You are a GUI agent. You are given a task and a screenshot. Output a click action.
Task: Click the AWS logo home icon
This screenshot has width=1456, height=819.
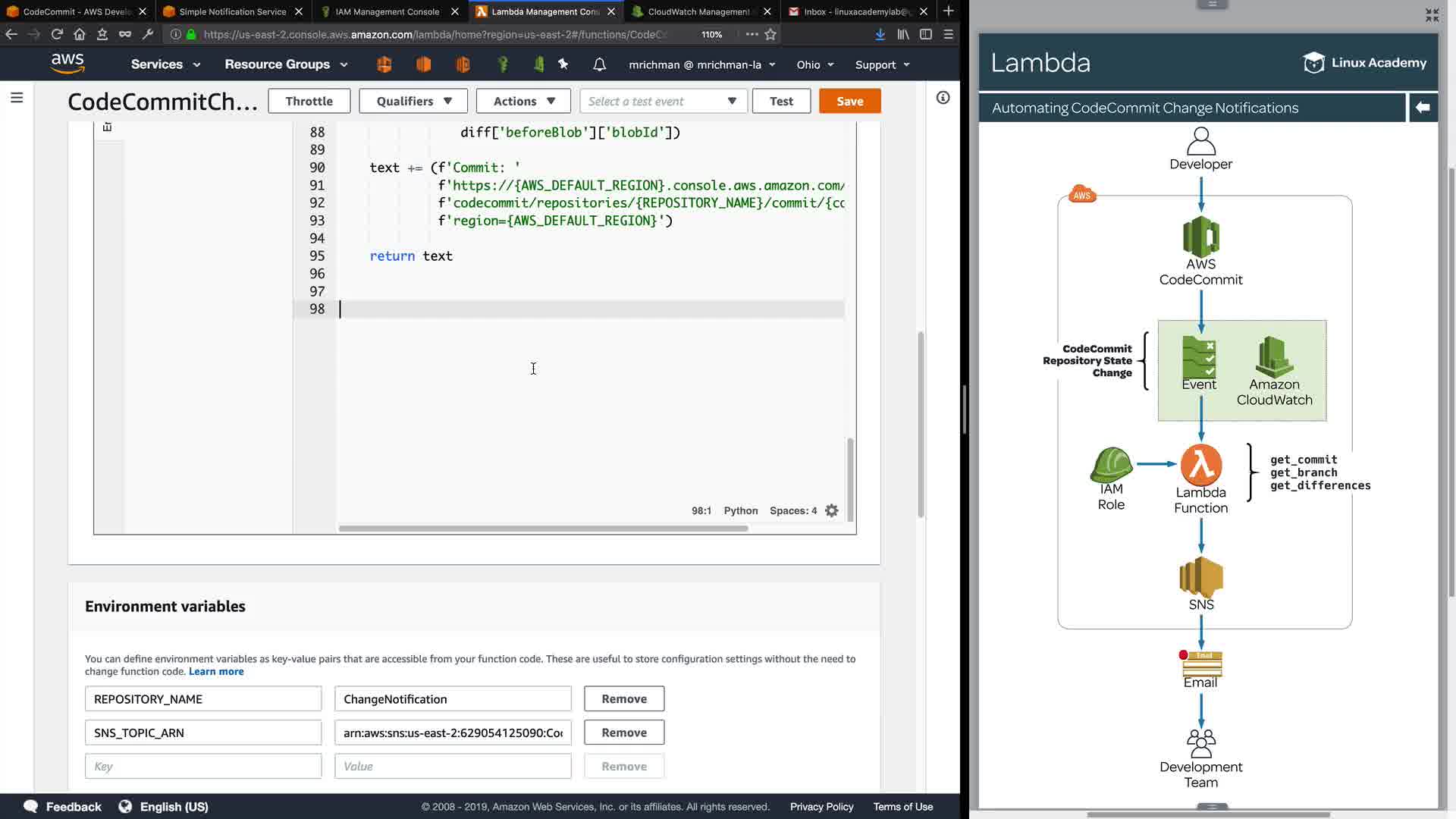[67, 64]
